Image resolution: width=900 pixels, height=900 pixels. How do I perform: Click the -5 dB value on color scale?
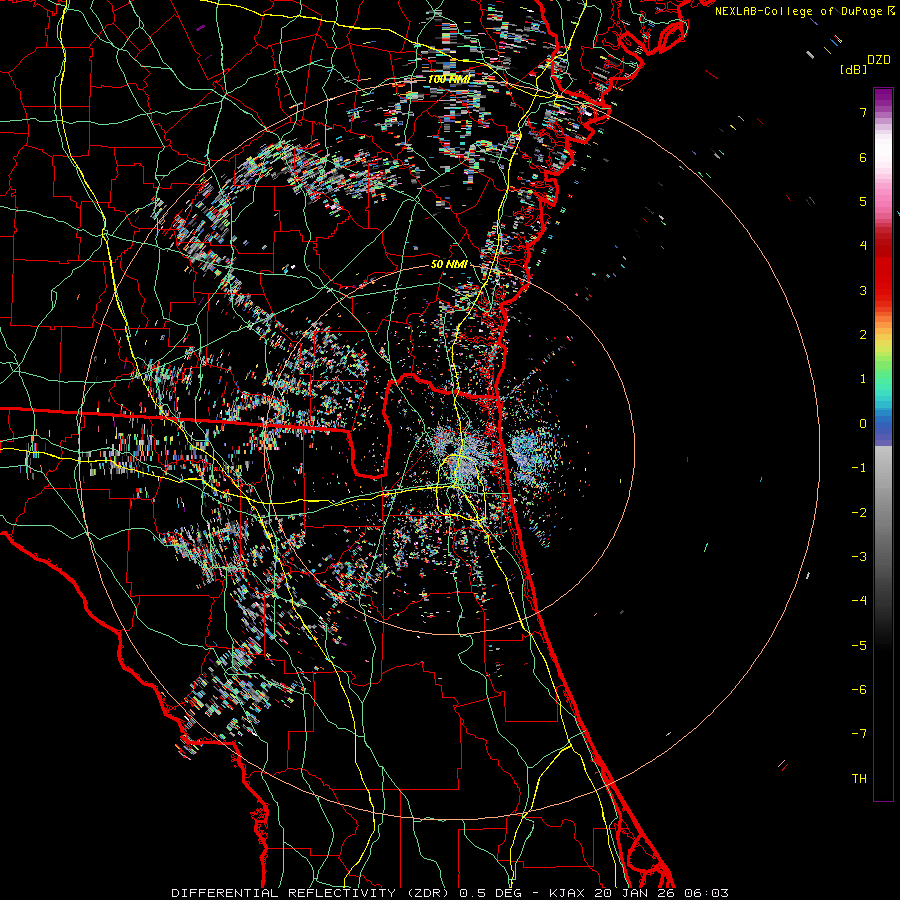click(x=859, y=646)
